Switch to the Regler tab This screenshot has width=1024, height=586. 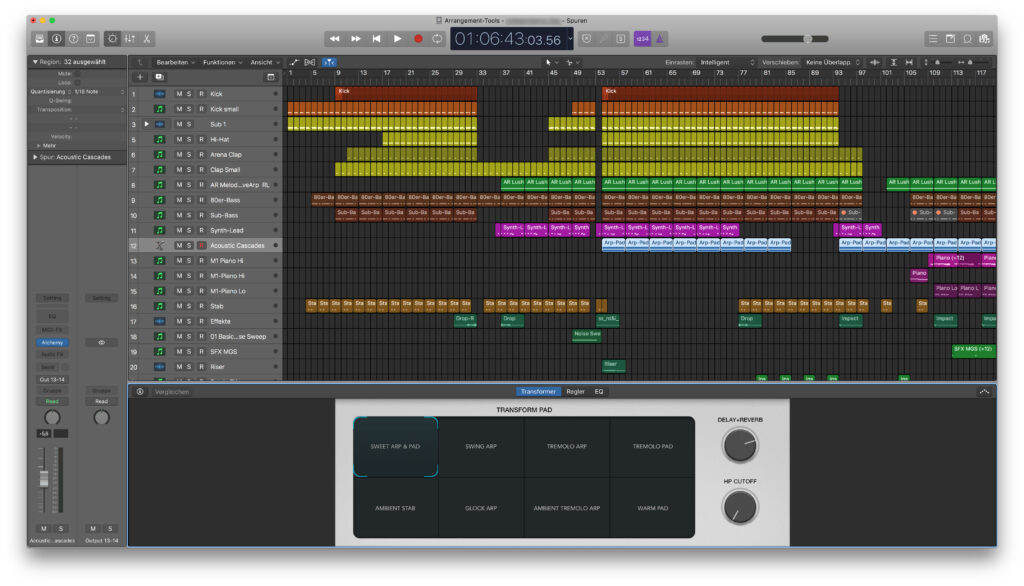click(575, 392)
